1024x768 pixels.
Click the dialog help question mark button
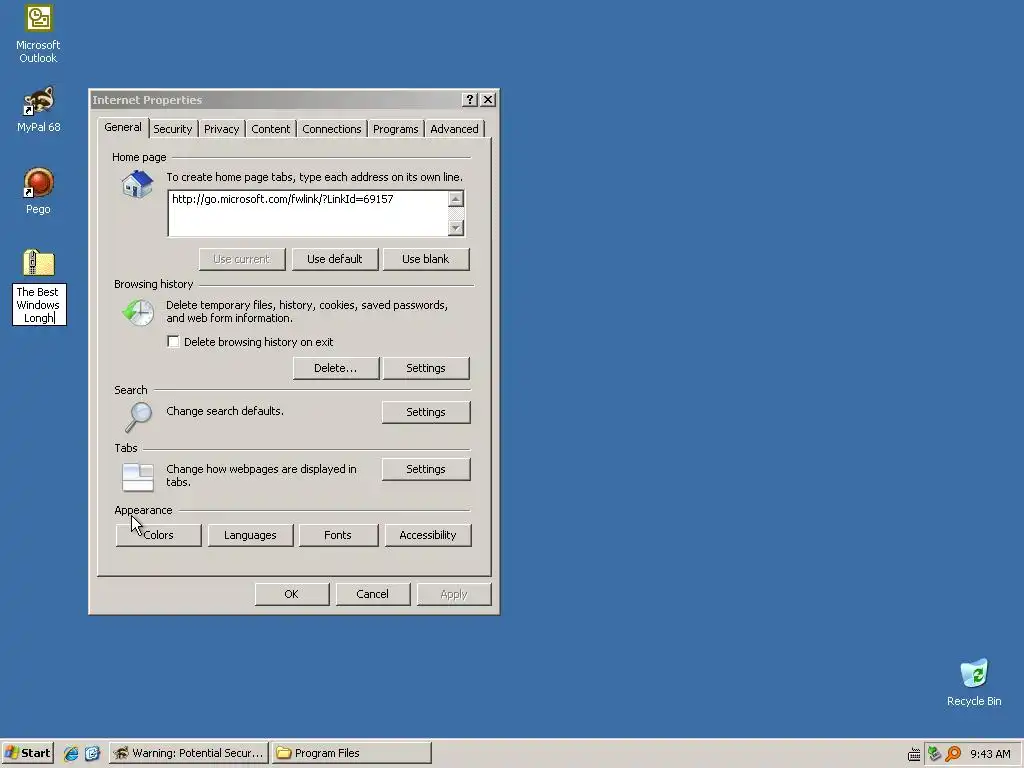(470, 99)
